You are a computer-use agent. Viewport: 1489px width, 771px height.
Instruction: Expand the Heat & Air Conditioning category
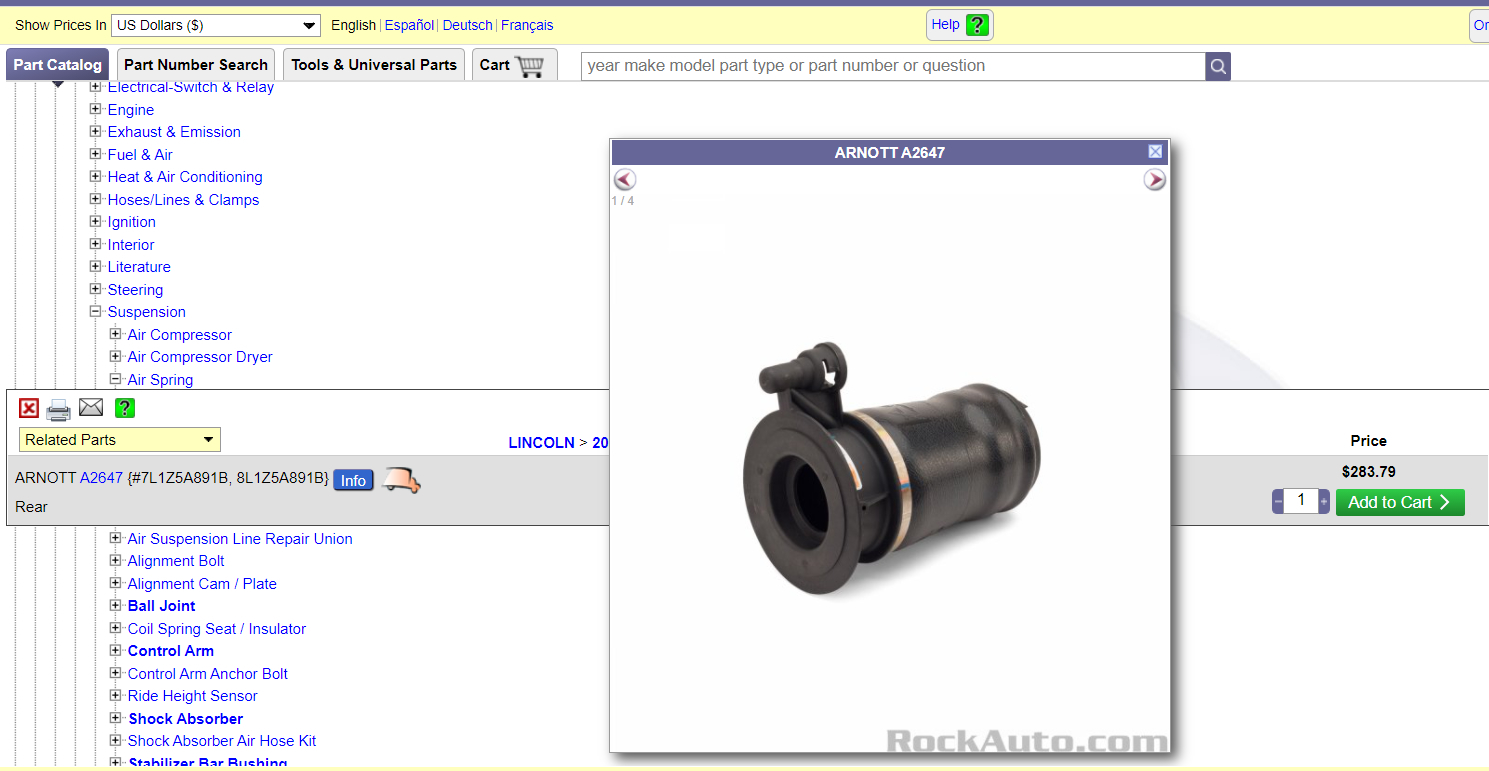[x=96, y=176]
